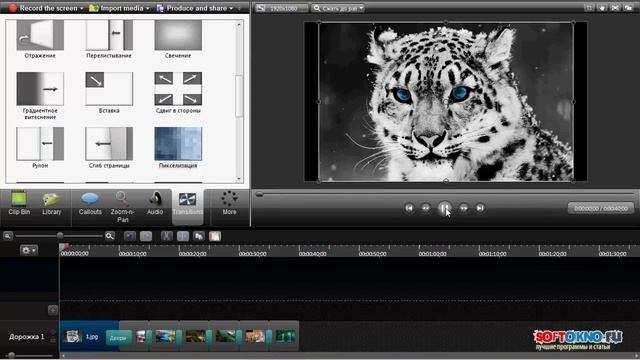Pick the Отражение transition

point(40,39)
